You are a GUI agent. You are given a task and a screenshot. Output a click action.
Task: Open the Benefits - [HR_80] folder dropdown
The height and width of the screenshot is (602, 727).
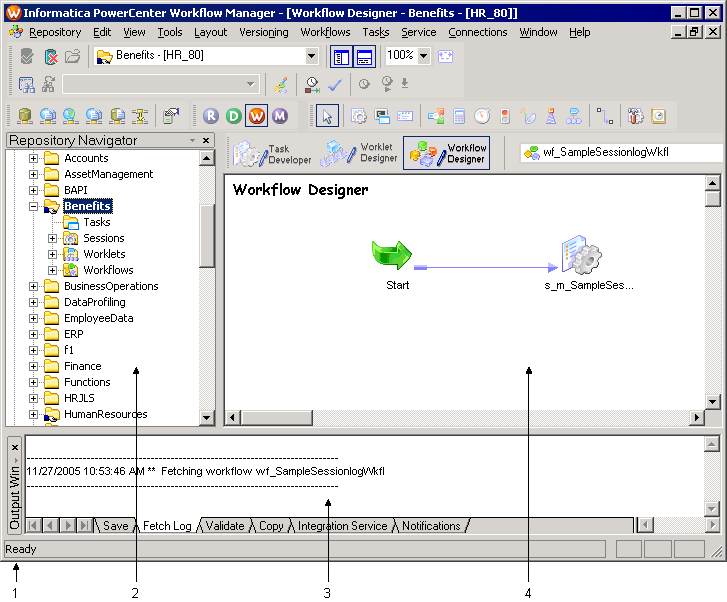[311, 56]
